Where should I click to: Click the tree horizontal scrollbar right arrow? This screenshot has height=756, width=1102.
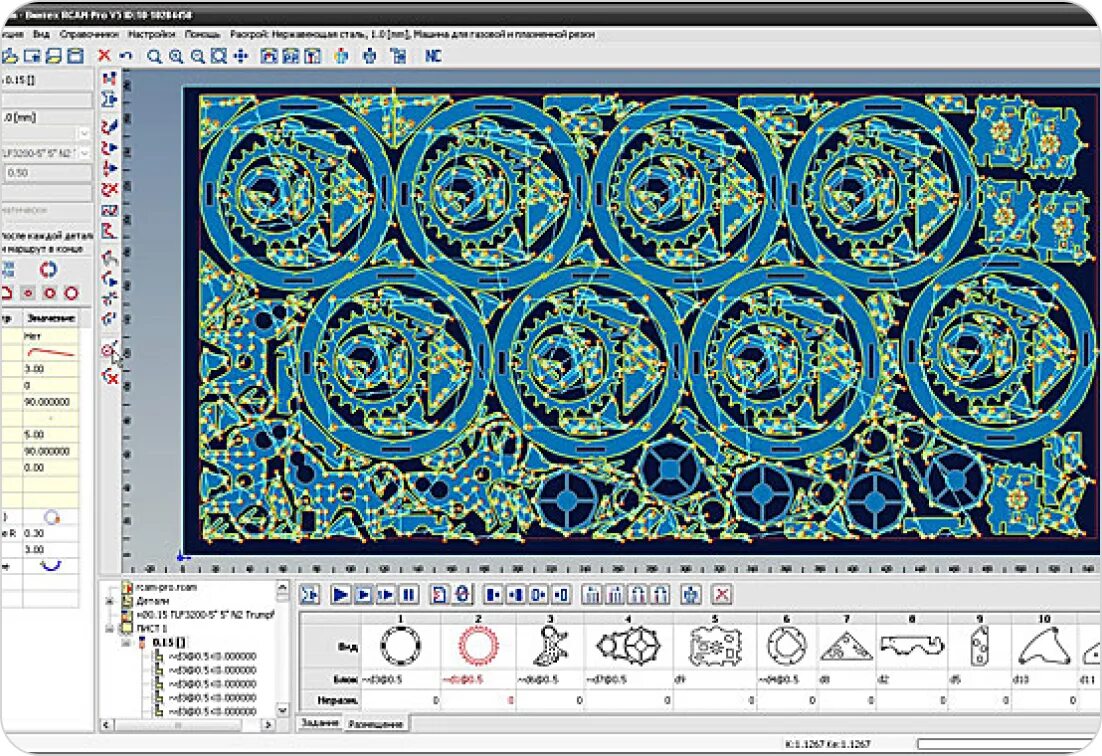click(x=268, y=724)
